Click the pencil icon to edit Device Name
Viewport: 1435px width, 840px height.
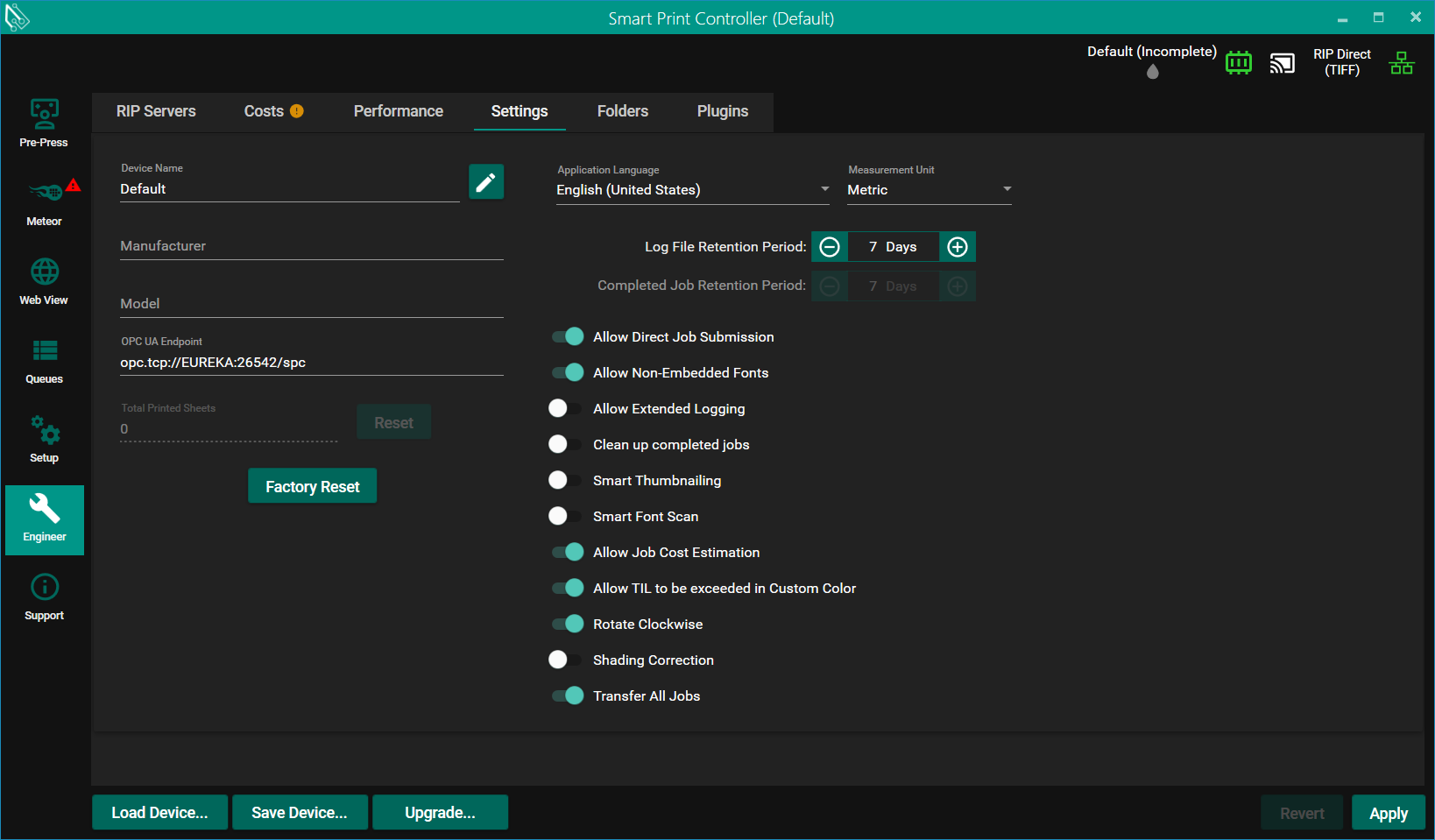[x=486, y=181]
